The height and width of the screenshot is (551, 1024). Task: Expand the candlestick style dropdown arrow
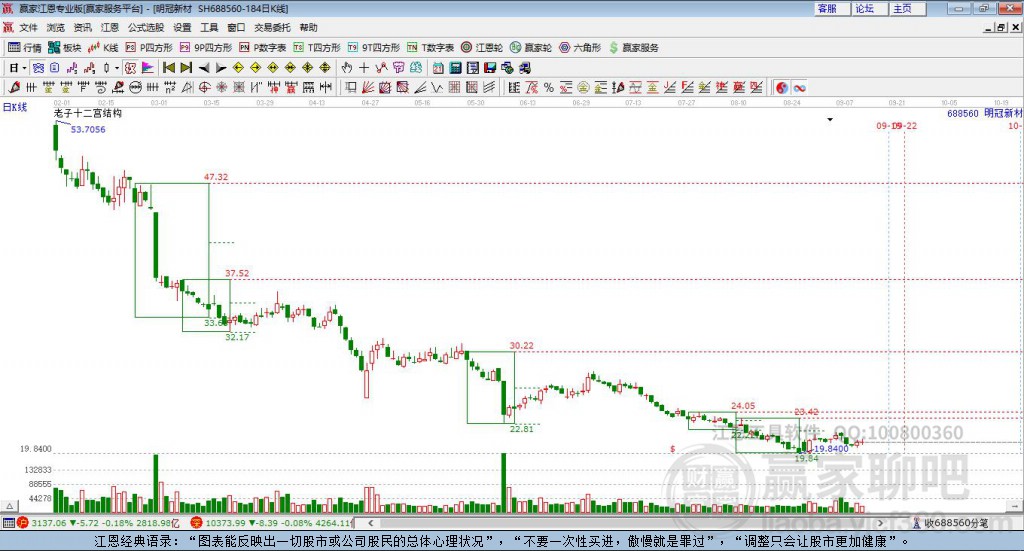coord(117,68)
